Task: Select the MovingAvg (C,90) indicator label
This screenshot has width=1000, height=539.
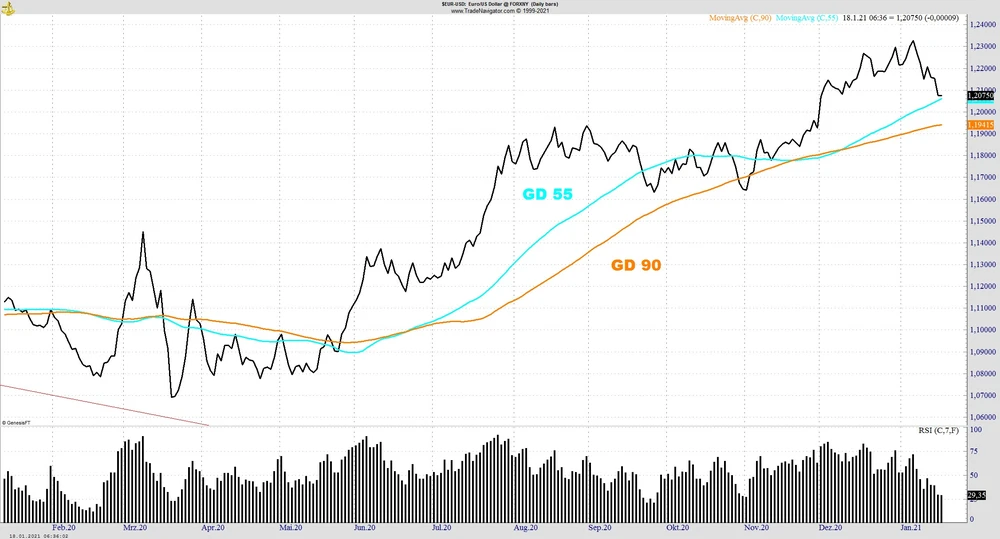Action: pos(739,18)
